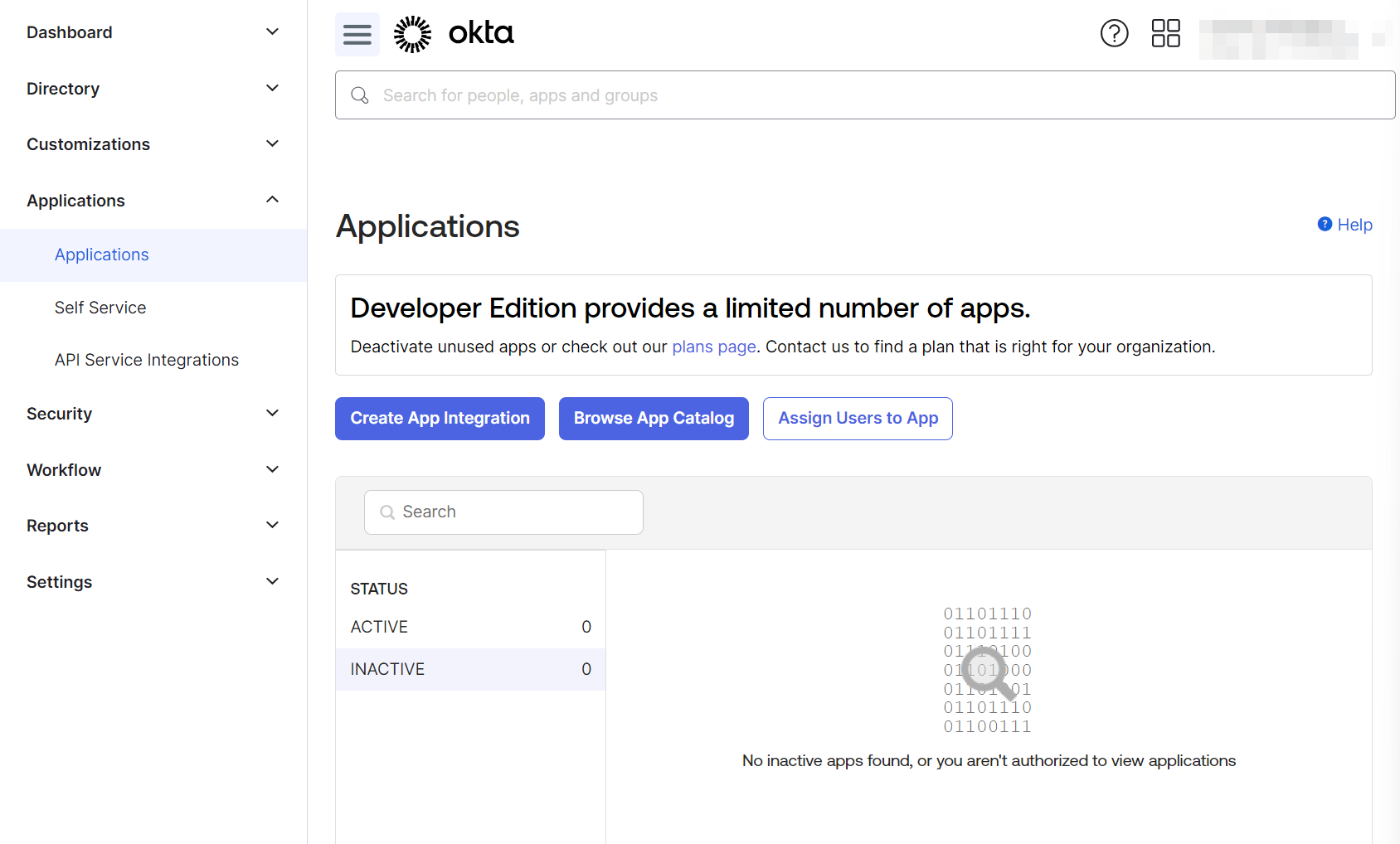Focus the applications Search field
Viewport: 1400px width, 844px height.
[503, 512]
